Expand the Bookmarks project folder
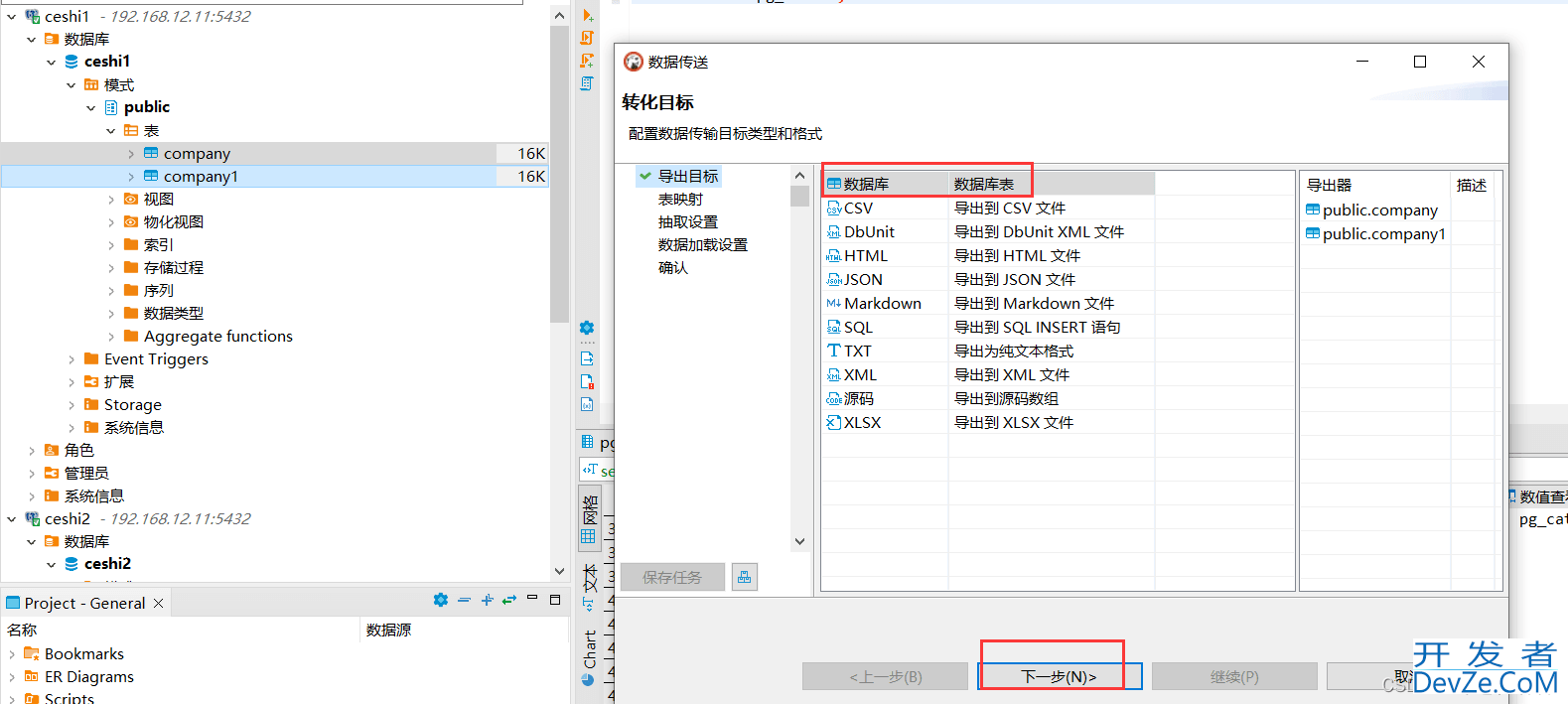The width and height of the screenshot is (1568, 704). pyautogui.click(x=12, y=654)
